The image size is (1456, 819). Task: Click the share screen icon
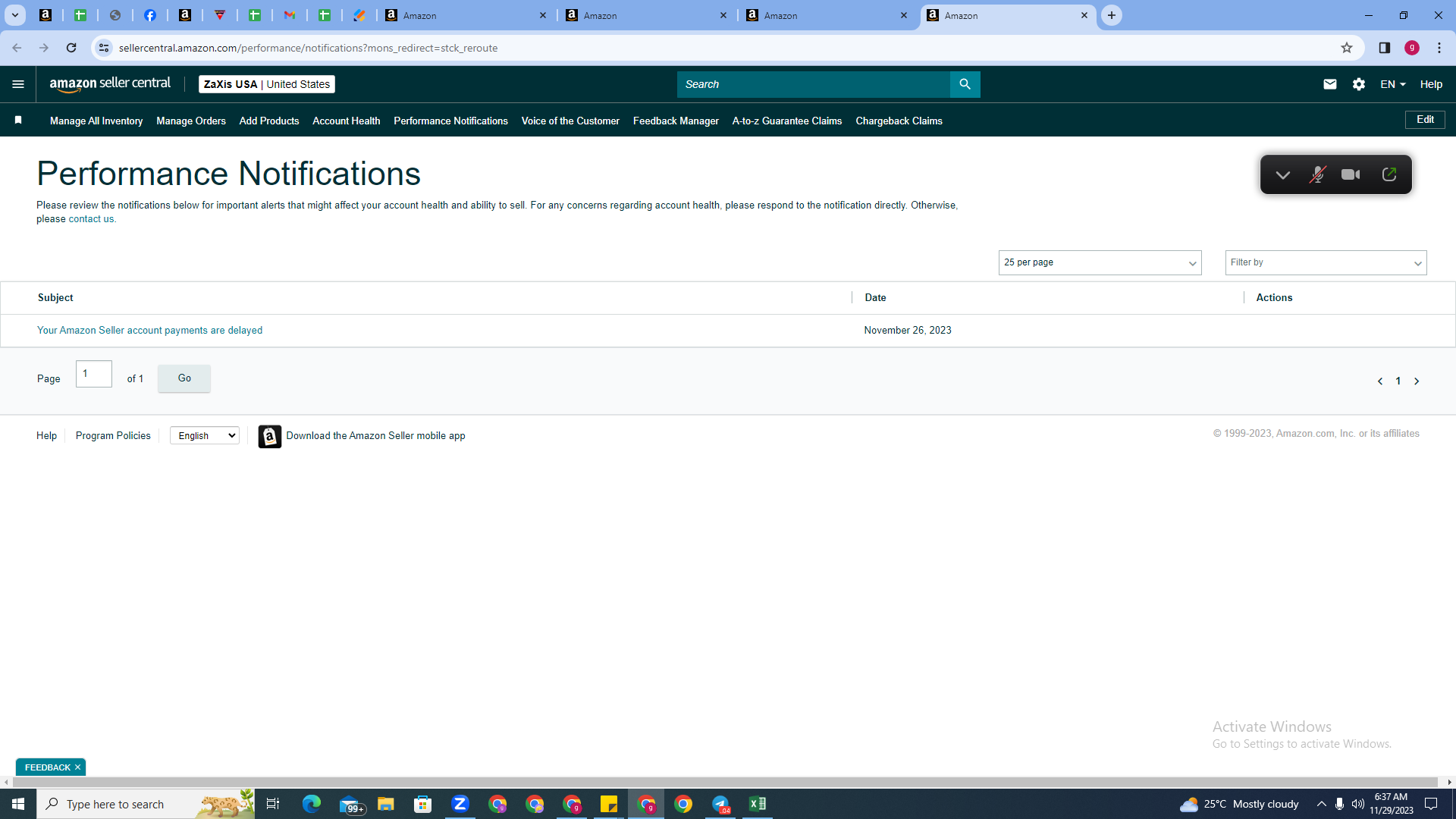1389,174
